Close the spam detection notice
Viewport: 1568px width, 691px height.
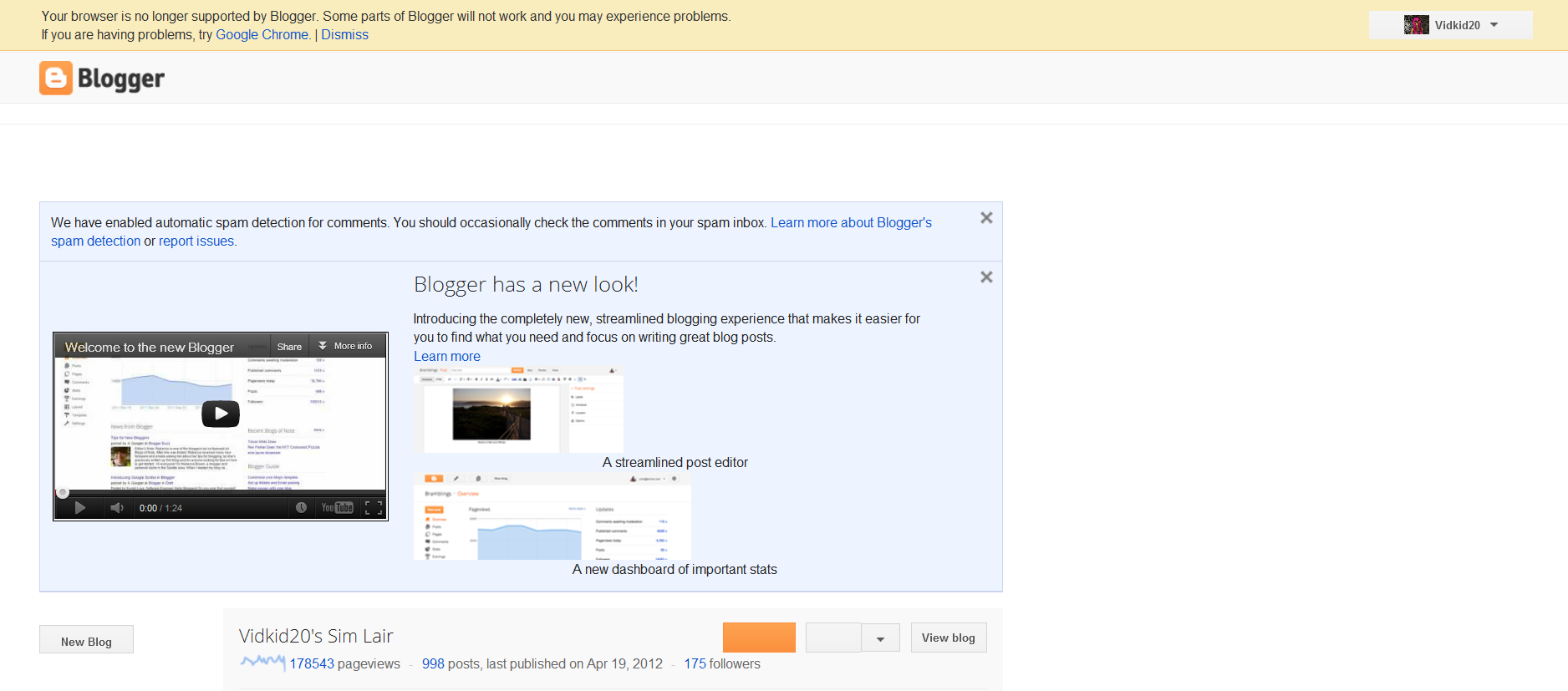pyautogui.click(x=986, y=218)
